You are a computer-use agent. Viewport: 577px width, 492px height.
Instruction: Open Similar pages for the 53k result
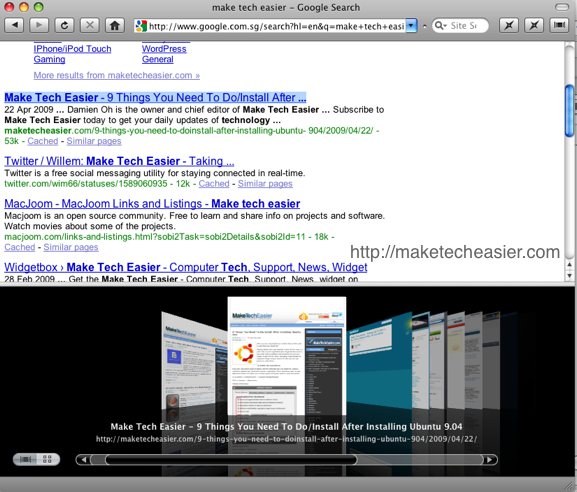coord(94,141)
